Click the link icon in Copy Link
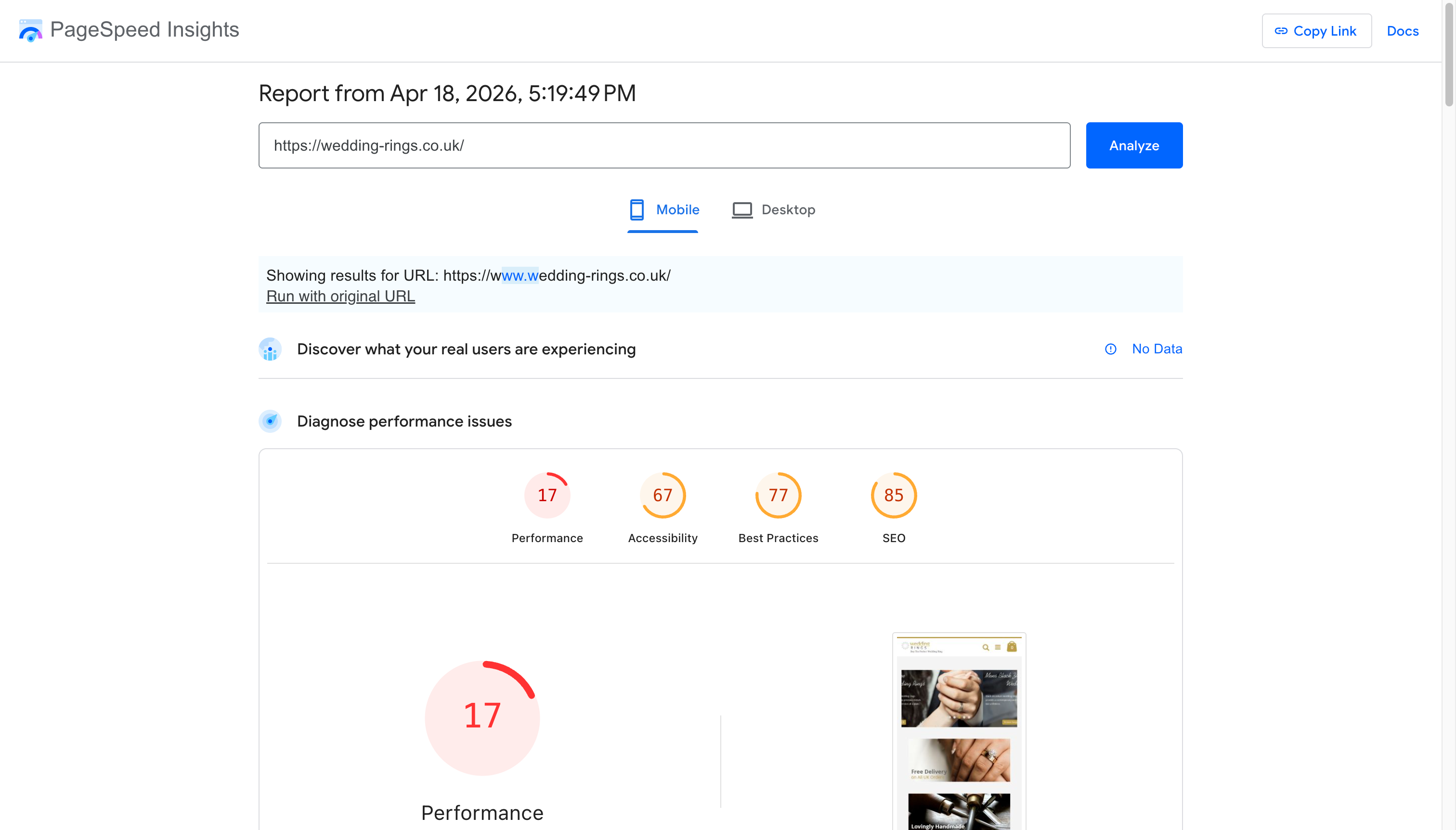Image resolution: width=1456 pixels, height=830 pixels. [x=1281, y=31]
